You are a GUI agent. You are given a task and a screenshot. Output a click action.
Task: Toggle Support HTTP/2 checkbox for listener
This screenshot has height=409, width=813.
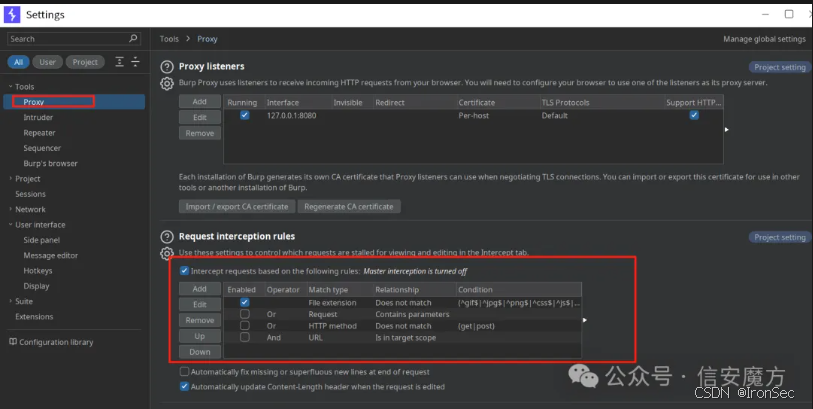point(694,115)
